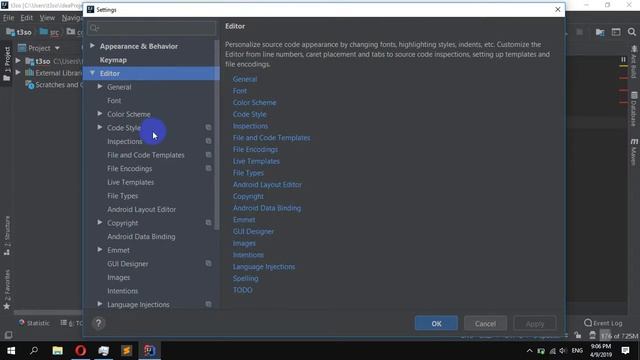Expand Code Style tree arrow

click(100, 127)
